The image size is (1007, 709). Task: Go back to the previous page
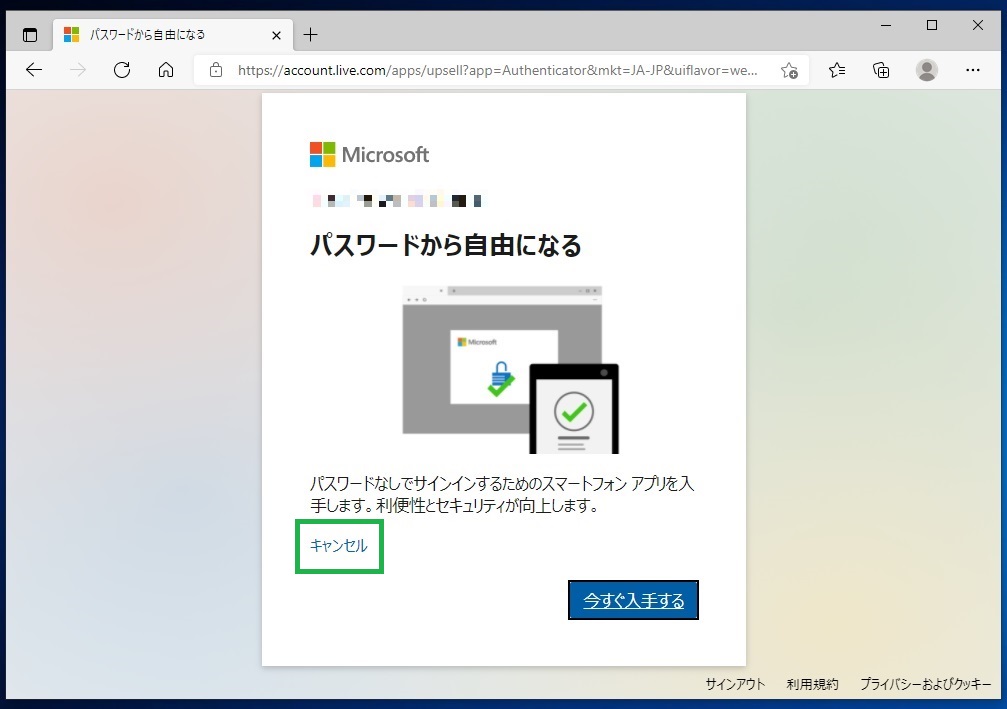pyautogui.click(x=34, y=70)
